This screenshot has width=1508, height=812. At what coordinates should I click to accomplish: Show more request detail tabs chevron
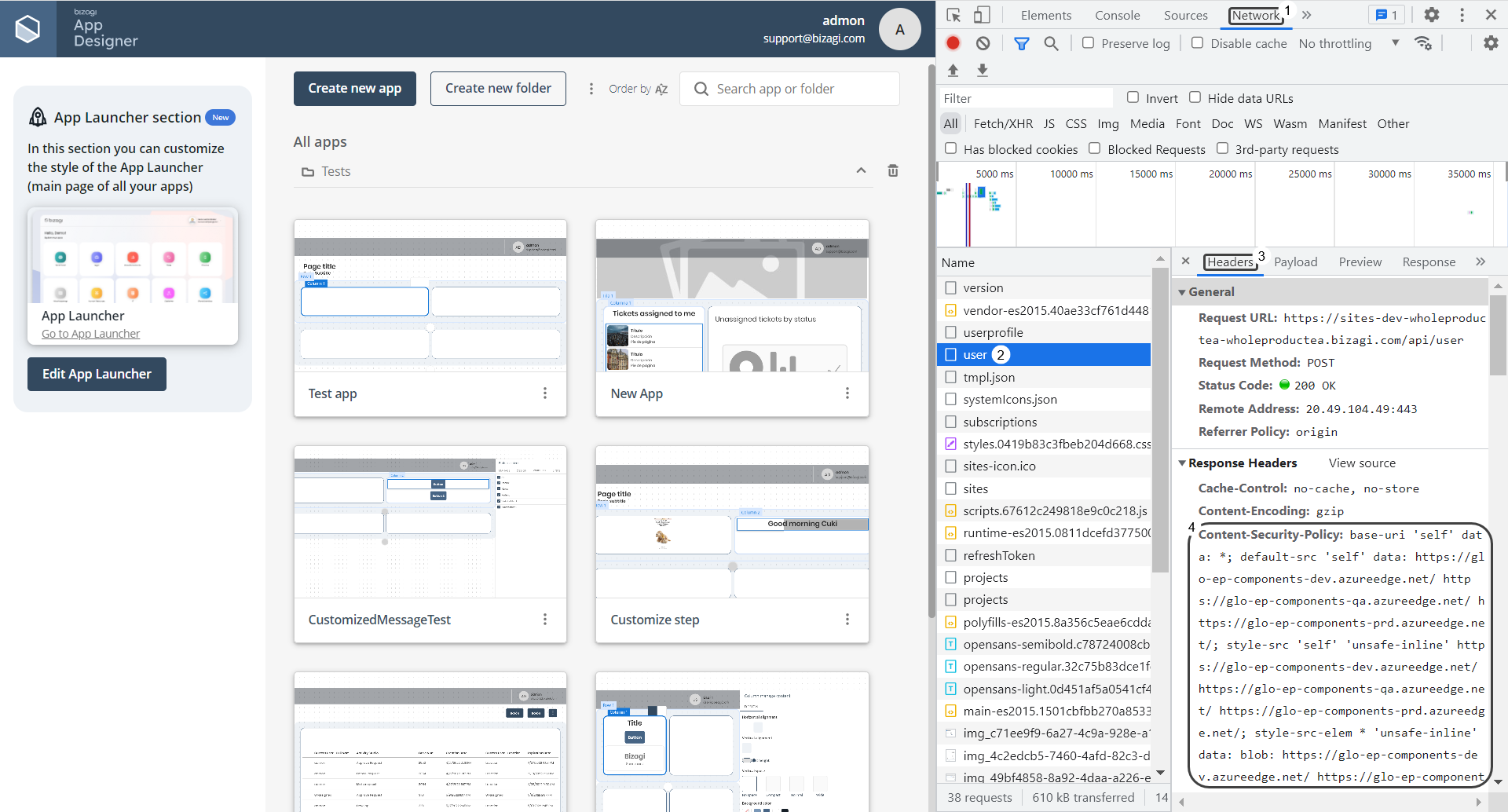point(1481,262)
